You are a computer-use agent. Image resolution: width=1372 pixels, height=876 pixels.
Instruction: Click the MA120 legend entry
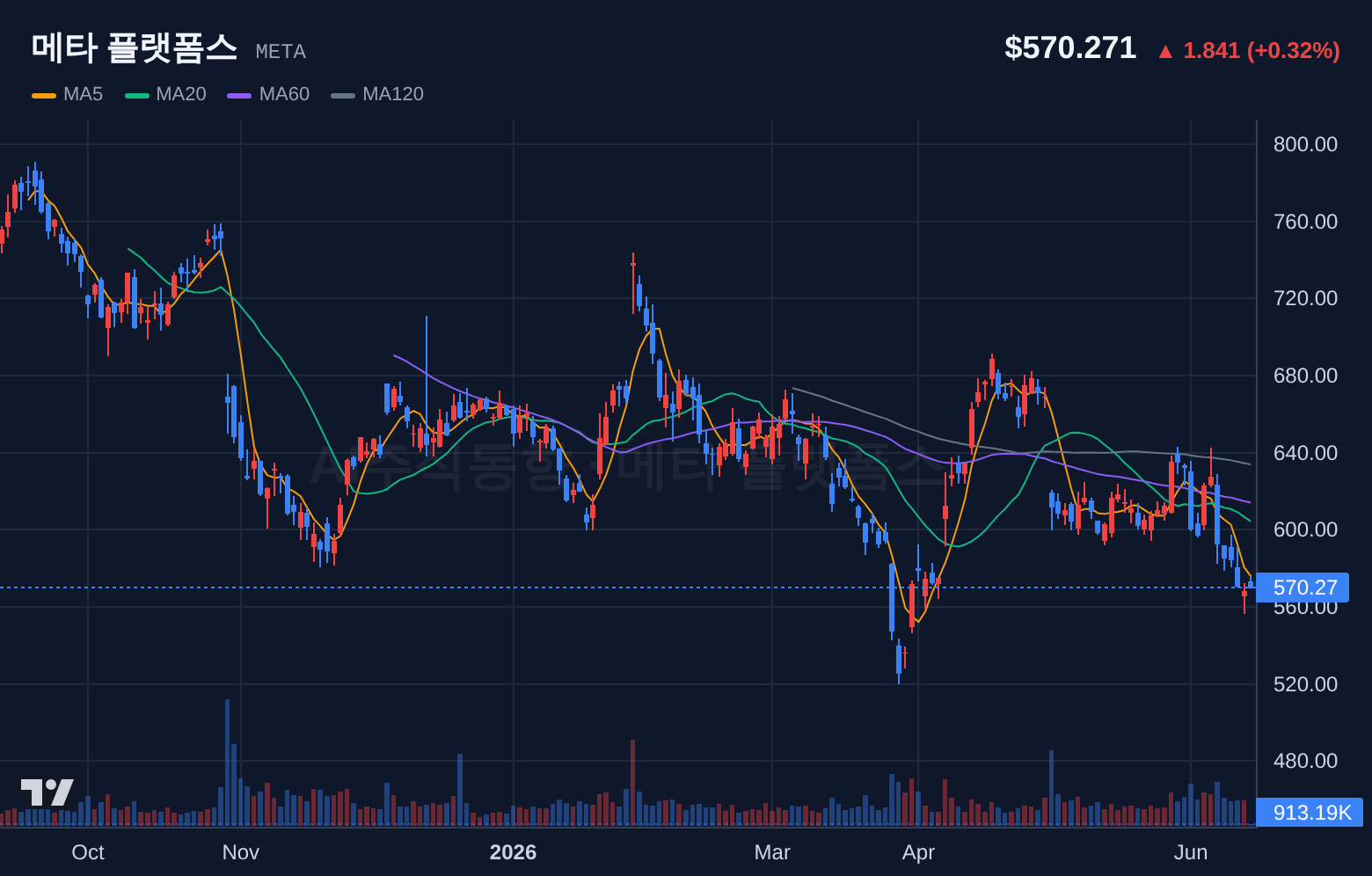pos(377,94)
